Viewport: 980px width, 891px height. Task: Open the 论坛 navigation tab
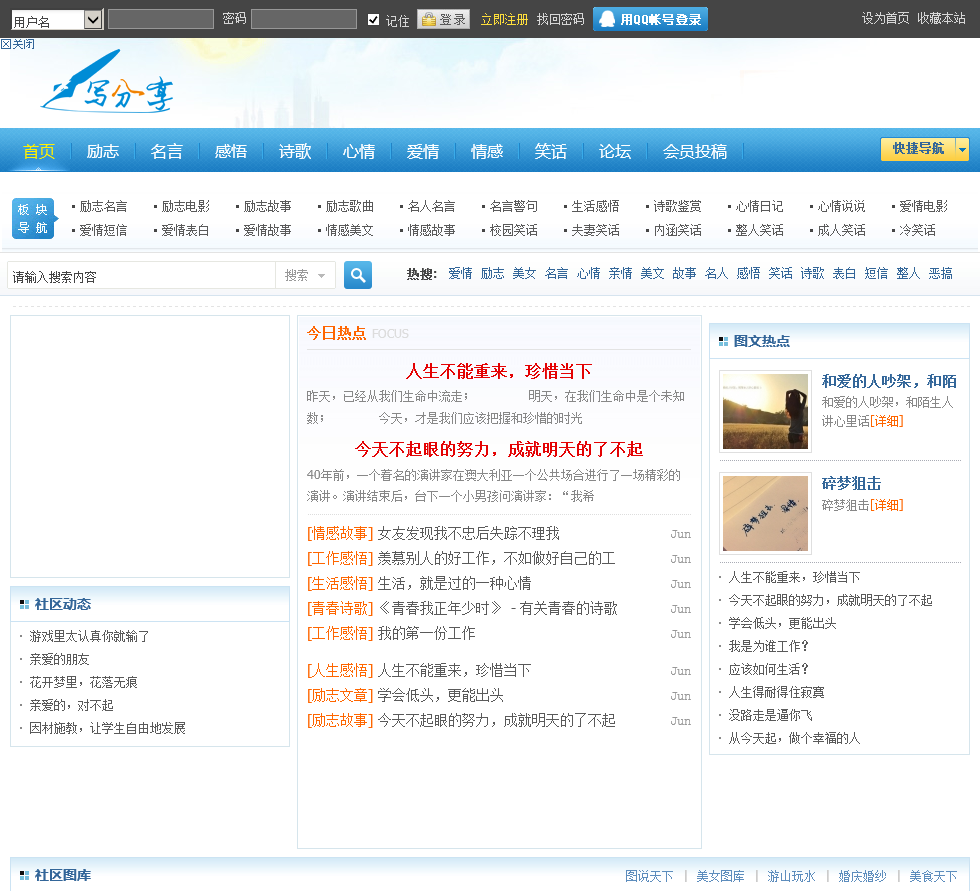[615, 151]
